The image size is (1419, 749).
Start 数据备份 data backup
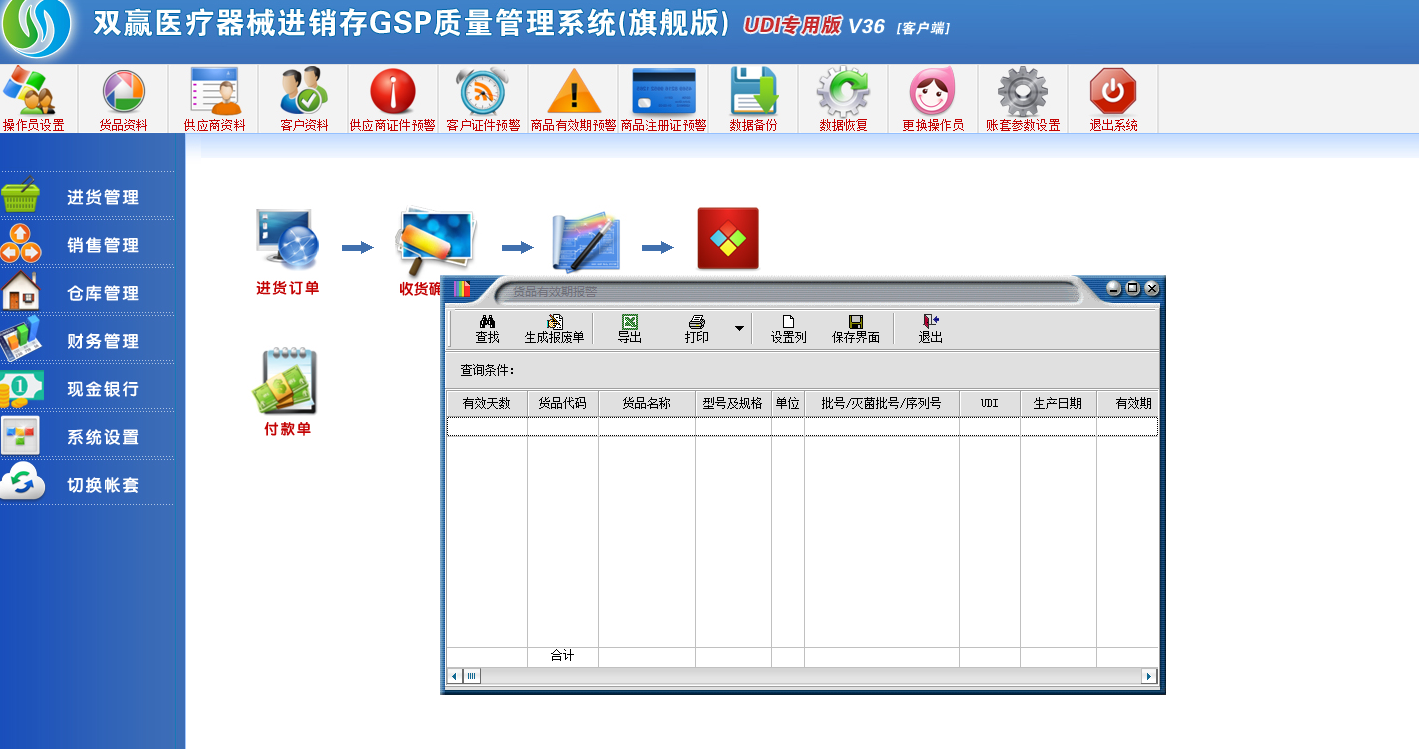752,98
